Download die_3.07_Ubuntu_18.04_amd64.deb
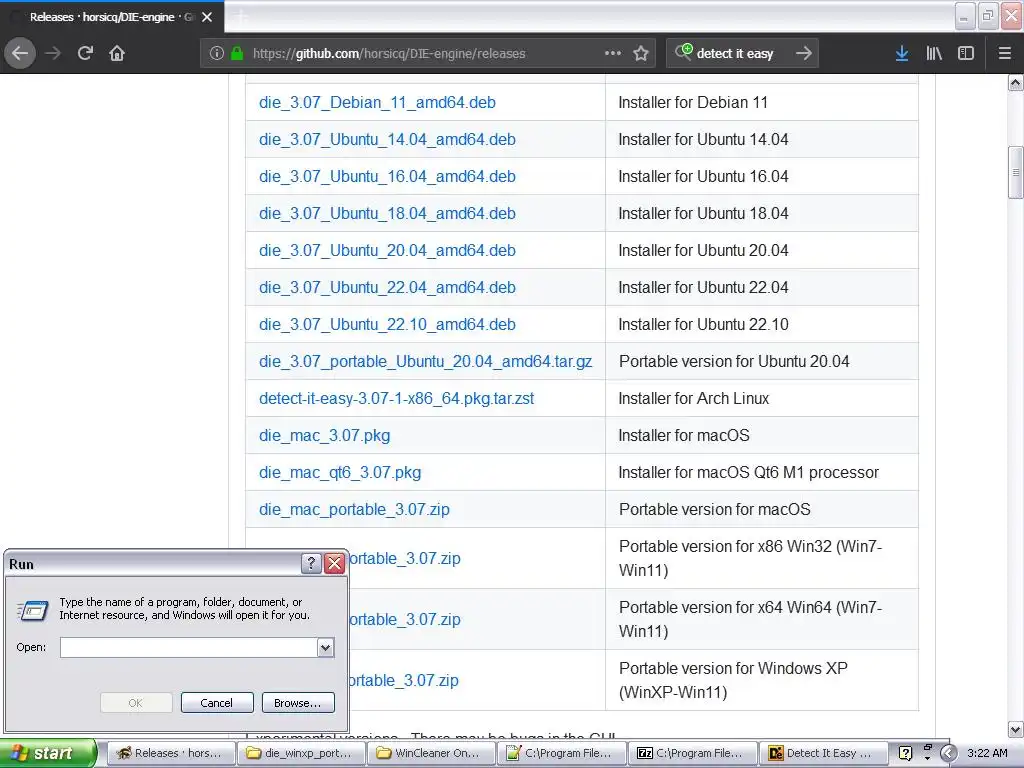 (x=387, y=214)
